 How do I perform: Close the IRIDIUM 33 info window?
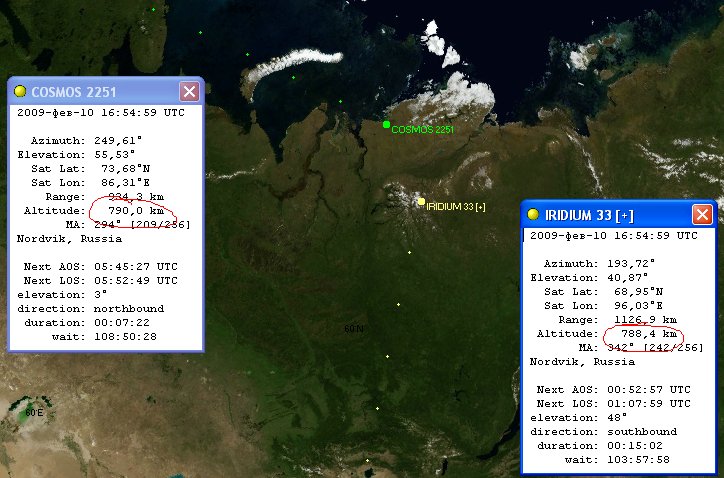702,215
